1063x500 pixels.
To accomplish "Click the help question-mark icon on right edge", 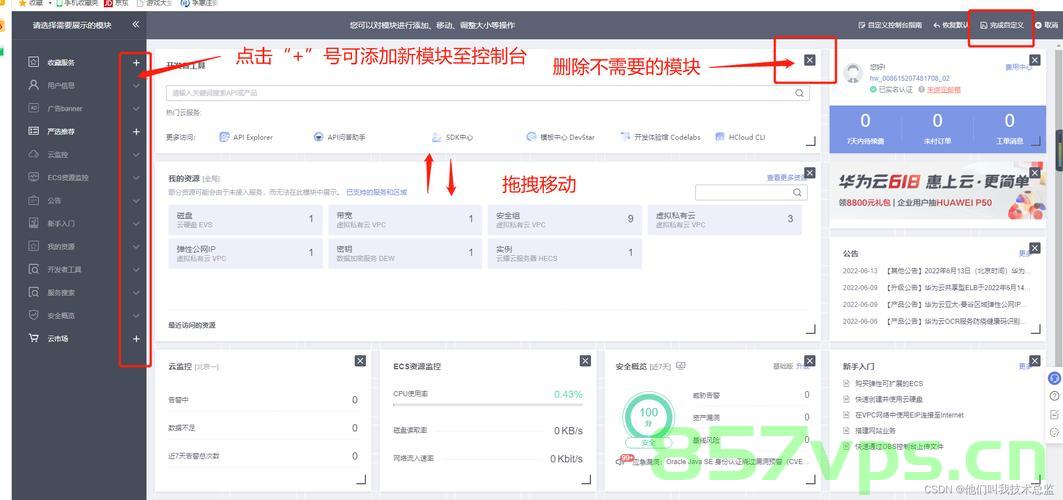I will 1054,396.
